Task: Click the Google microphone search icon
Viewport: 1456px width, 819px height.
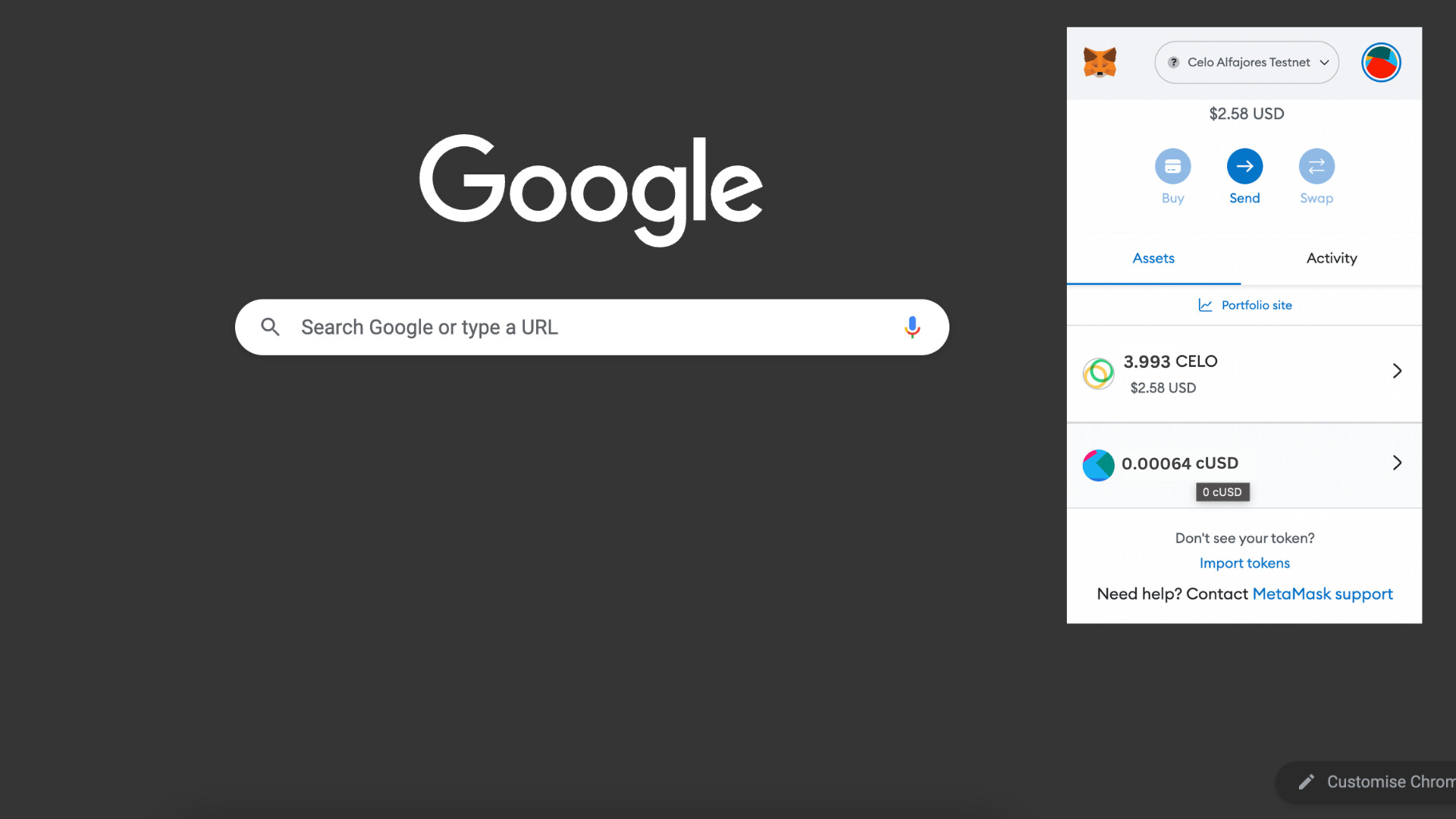Action: coord(911,326)
